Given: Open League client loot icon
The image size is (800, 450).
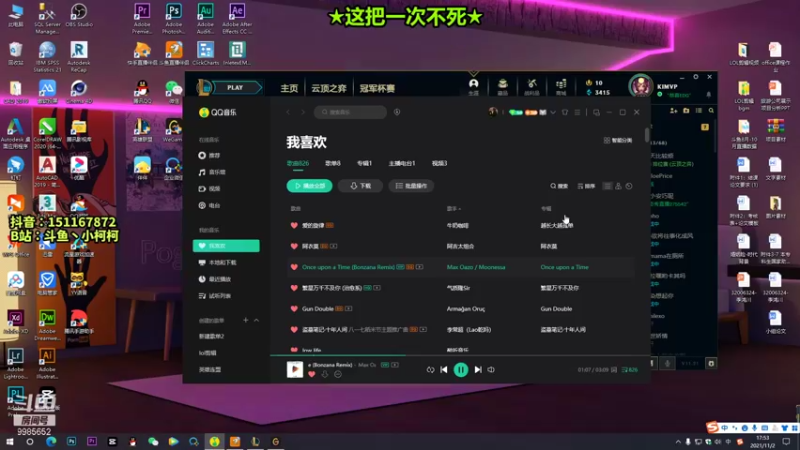Looking at the screenshot, I should pyautogui.click(x=532, y=86).
